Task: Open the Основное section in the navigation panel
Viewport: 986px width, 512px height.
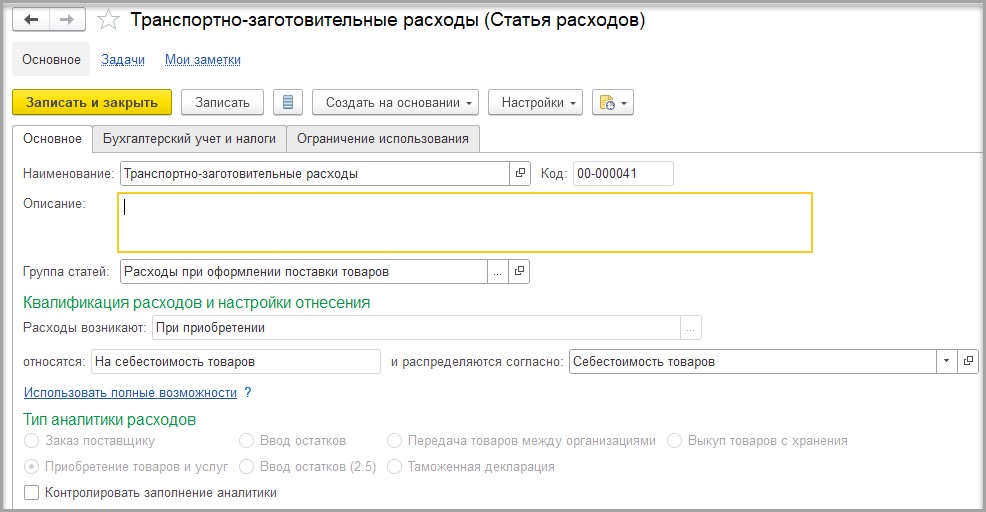Action: click(x=52, y=60)
